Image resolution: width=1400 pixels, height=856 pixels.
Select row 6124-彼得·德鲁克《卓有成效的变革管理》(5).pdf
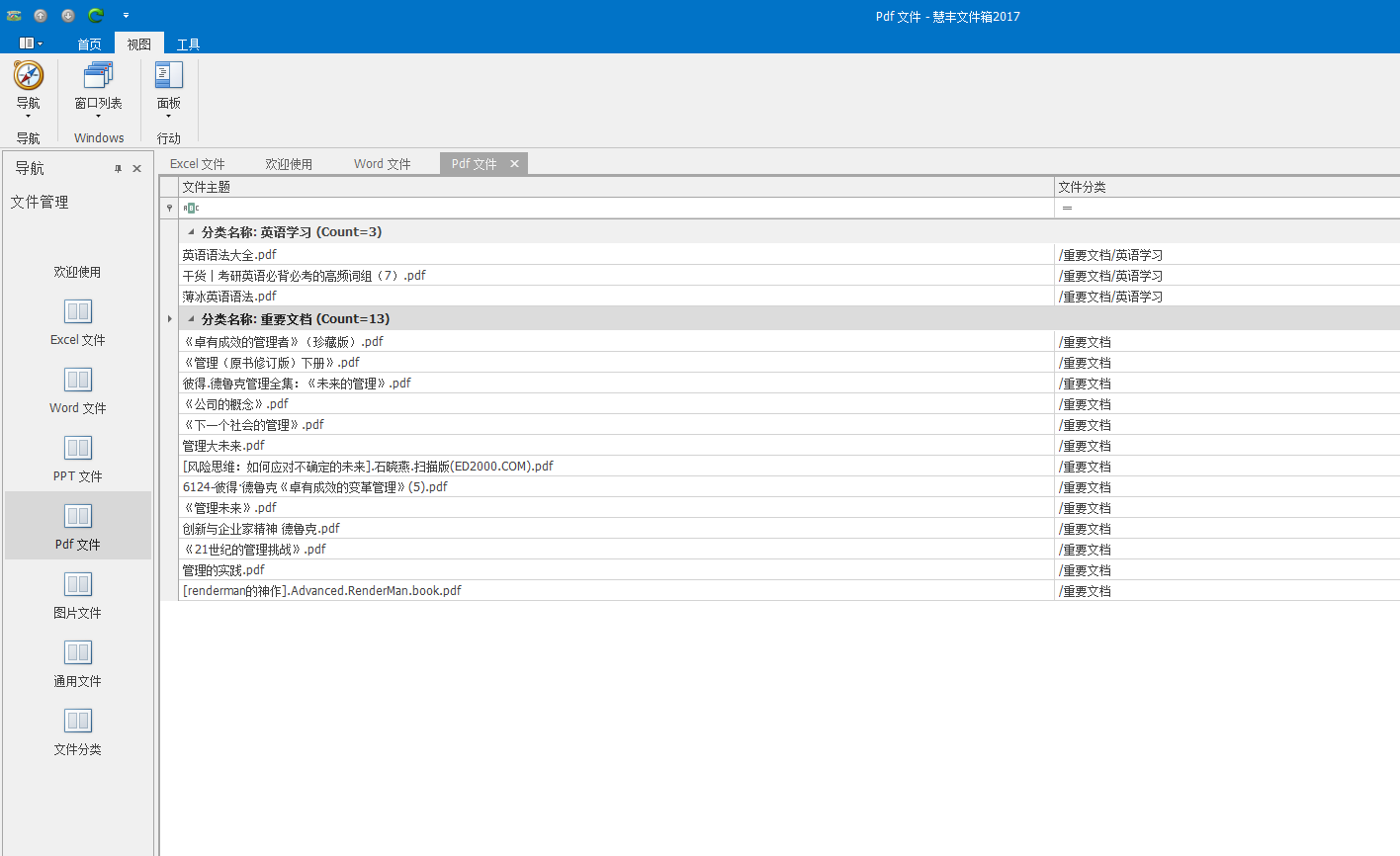pos(616,486)
